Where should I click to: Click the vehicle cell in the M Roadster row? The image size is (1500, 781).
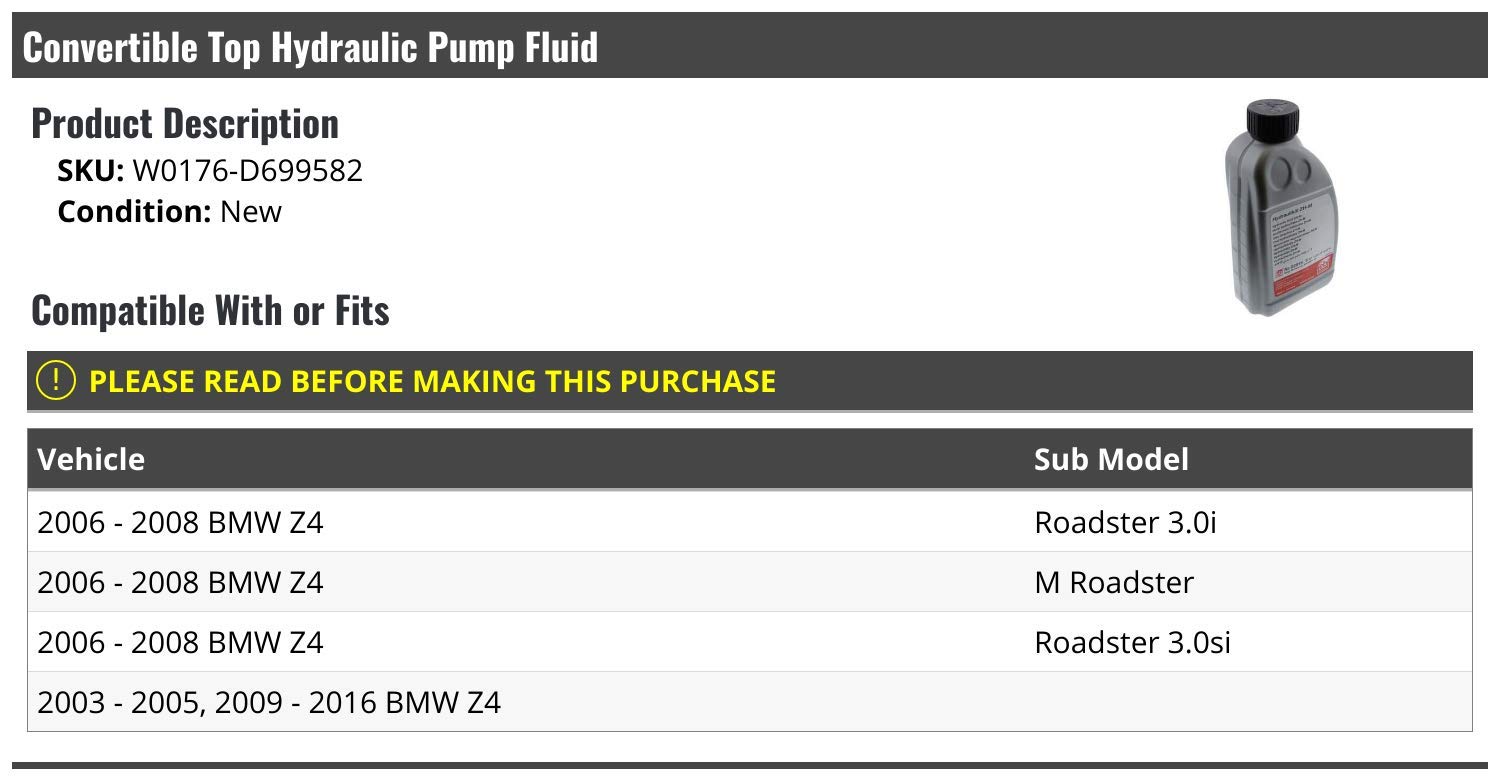tap(180, 582)
